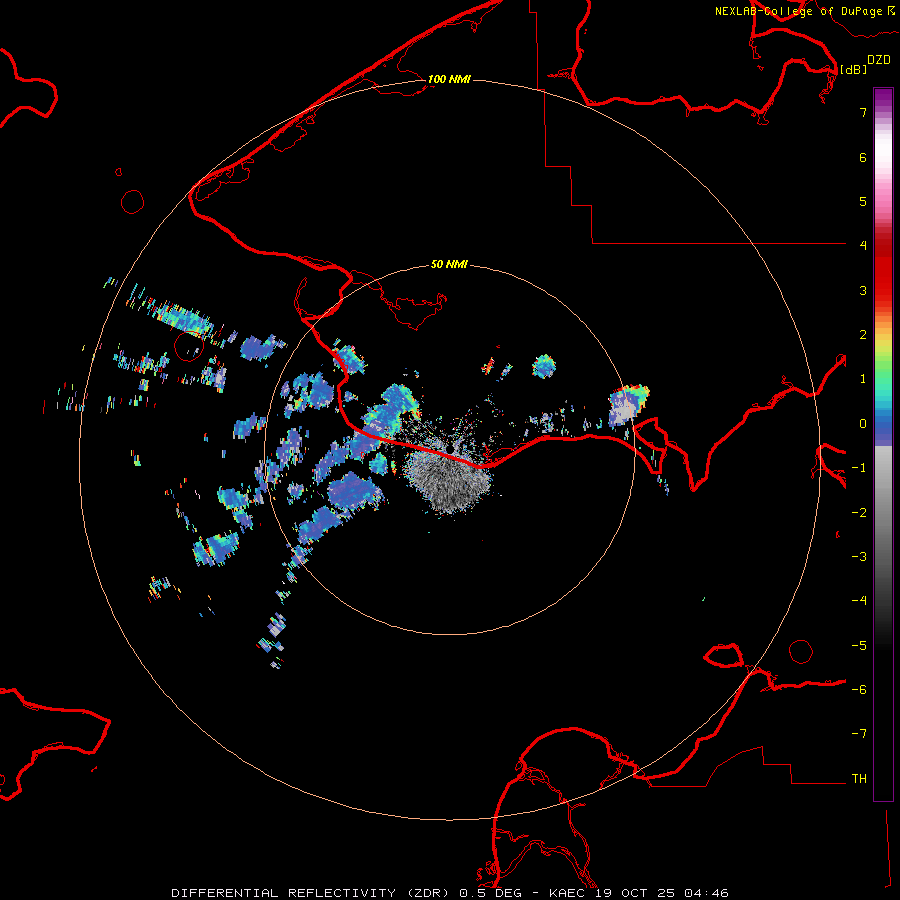The width and height of the screenshot is (900, 900).
Task: Click the "50 NMI" range ring label
Action: tap(449, 264)
